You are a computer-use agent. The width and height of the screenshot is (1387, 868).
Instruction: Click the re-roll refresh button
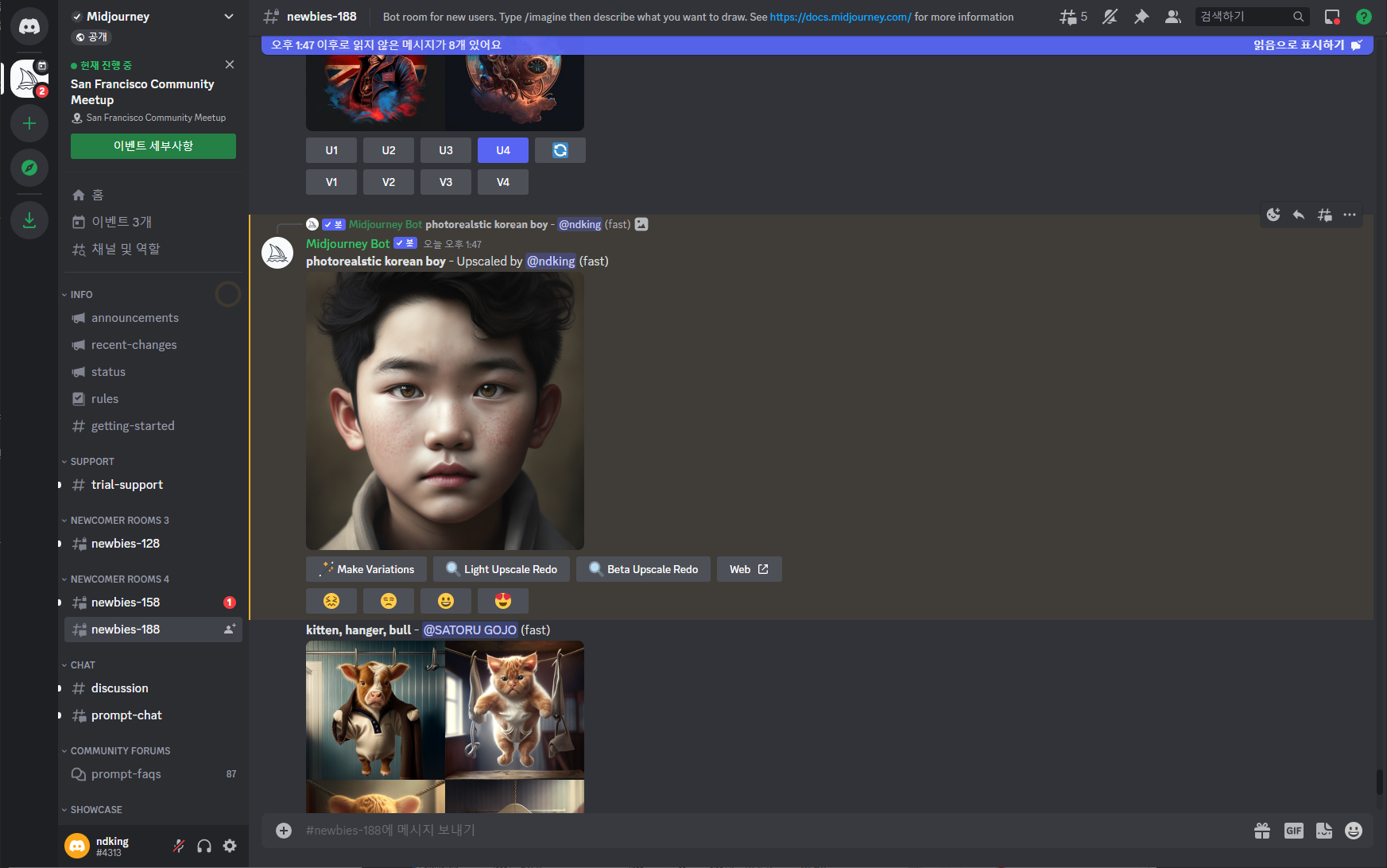(x=560, y=150)
